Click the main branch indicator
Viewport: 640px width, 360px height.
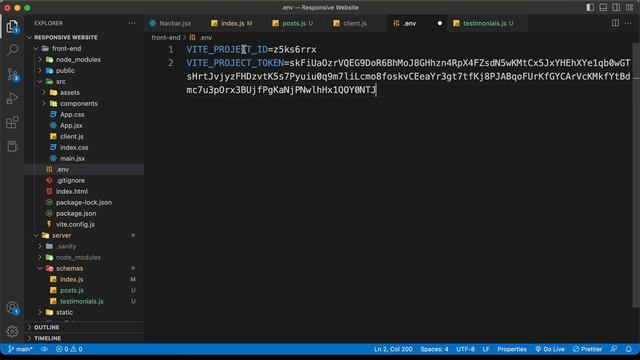click(x=20, y=349)
